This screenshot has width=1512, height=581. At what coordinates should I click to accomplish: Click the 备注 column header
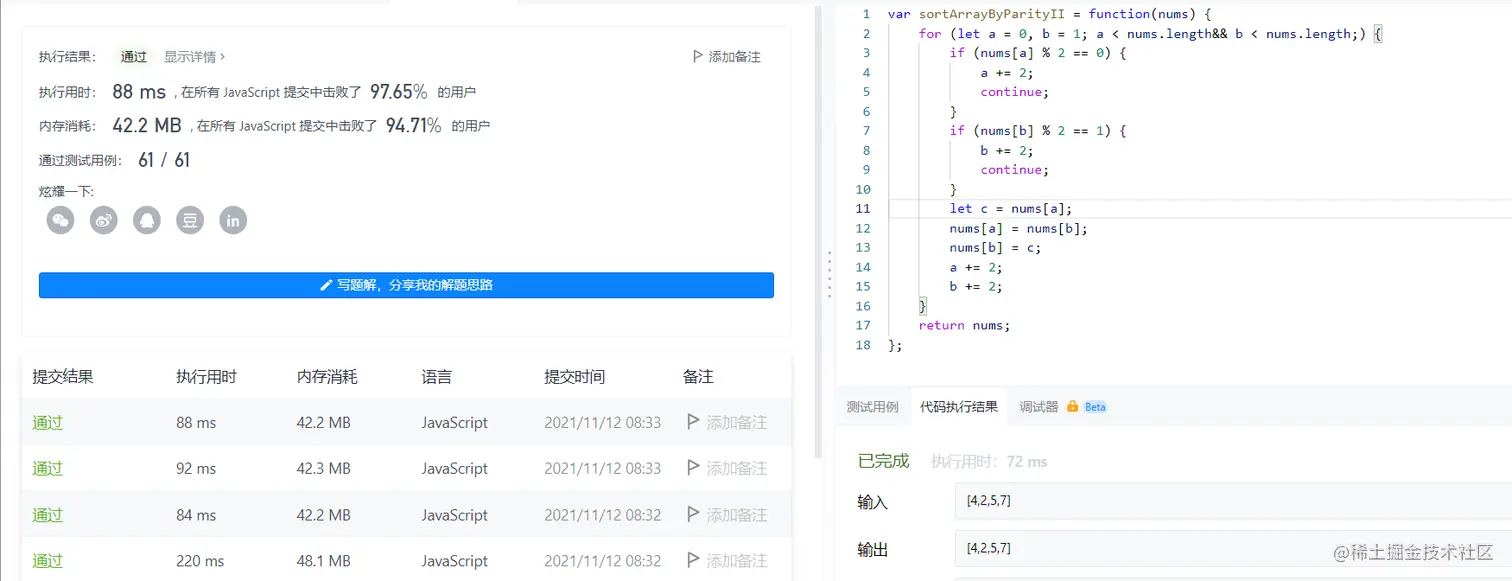tap(698, 377)
